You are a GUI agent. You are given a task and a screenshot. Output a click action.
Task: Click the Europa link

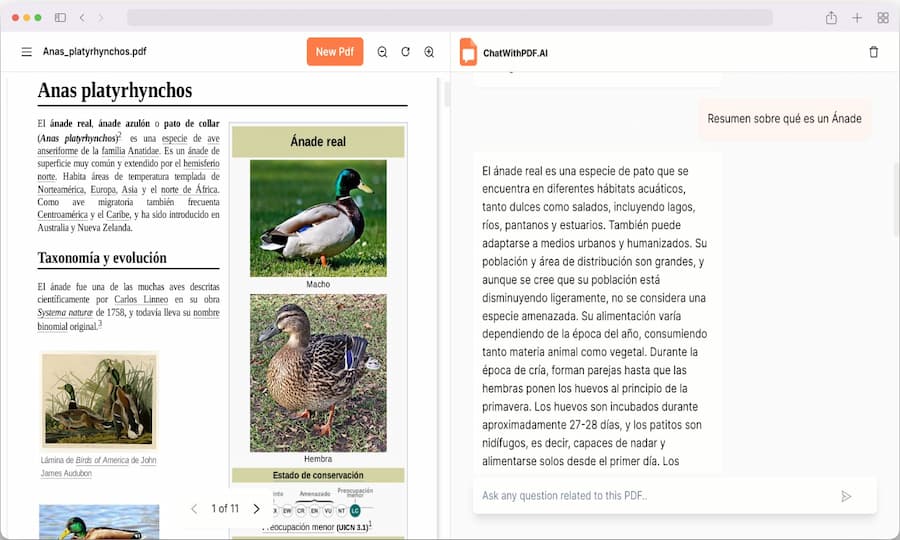[x=103, y=189]
